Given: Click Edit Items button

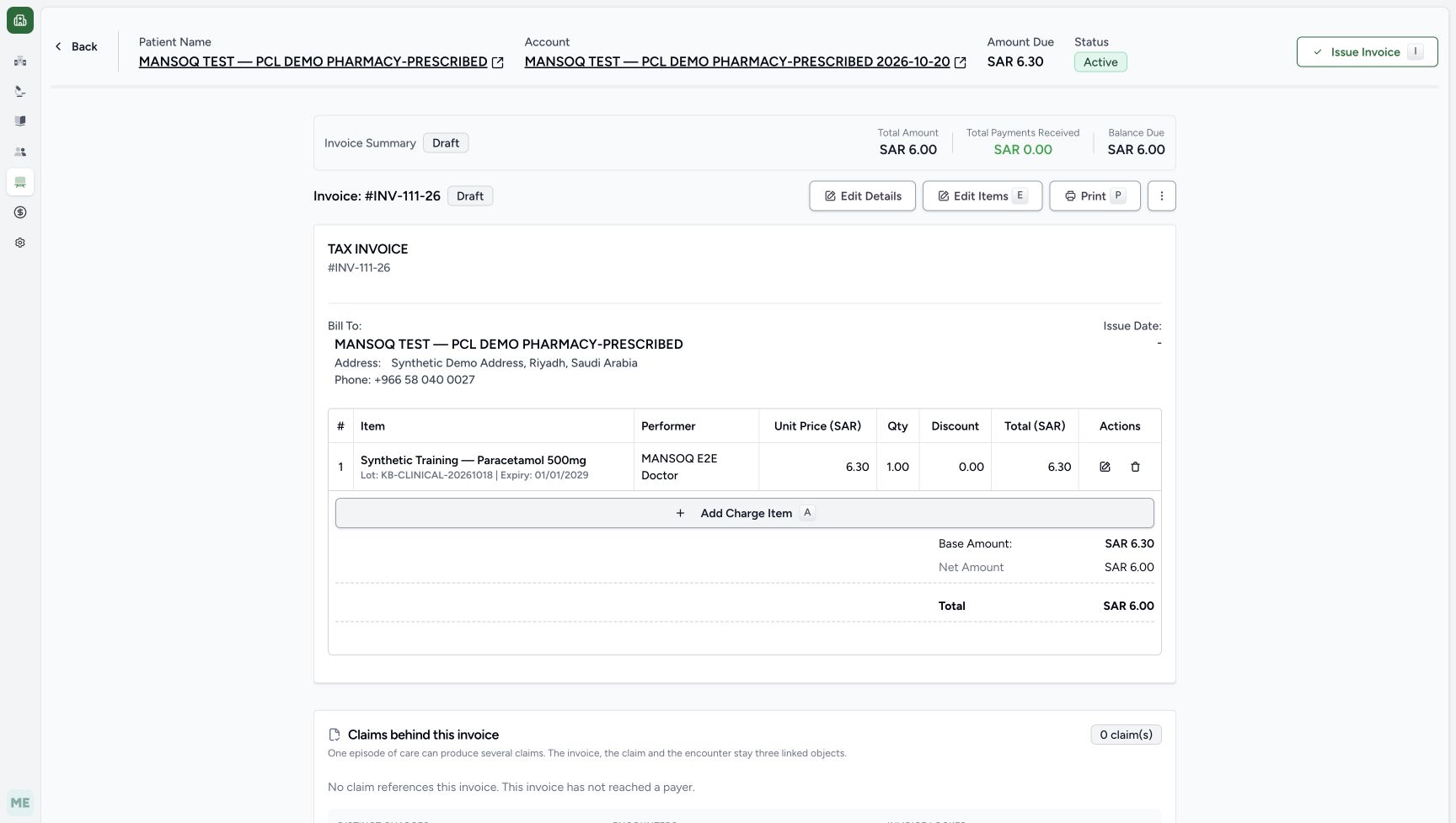Looking at the screenshot, I should pos(982,196).
